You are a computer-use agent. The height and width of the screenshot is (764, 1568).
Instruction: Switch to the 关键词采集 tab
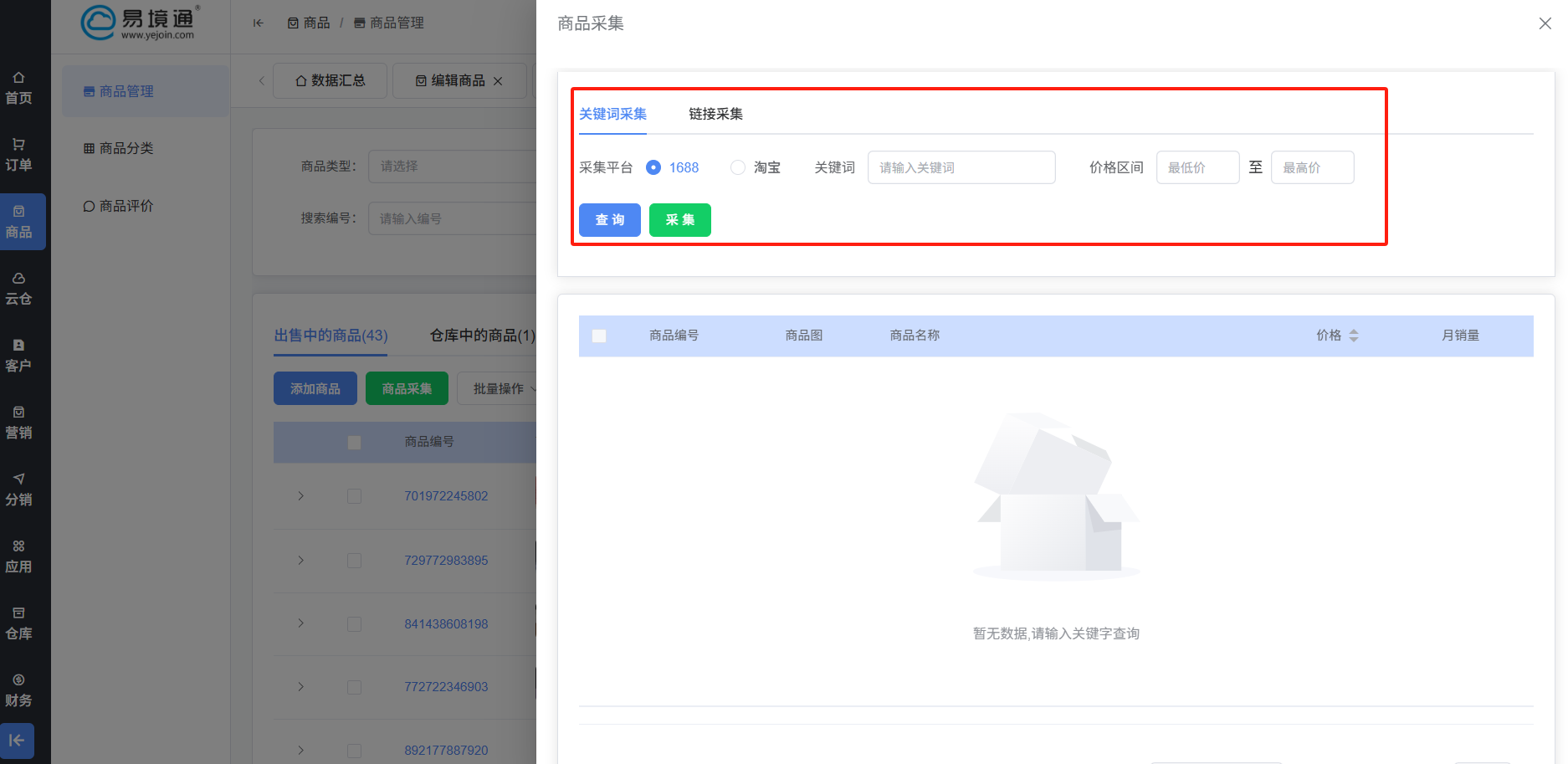(612, 114)
